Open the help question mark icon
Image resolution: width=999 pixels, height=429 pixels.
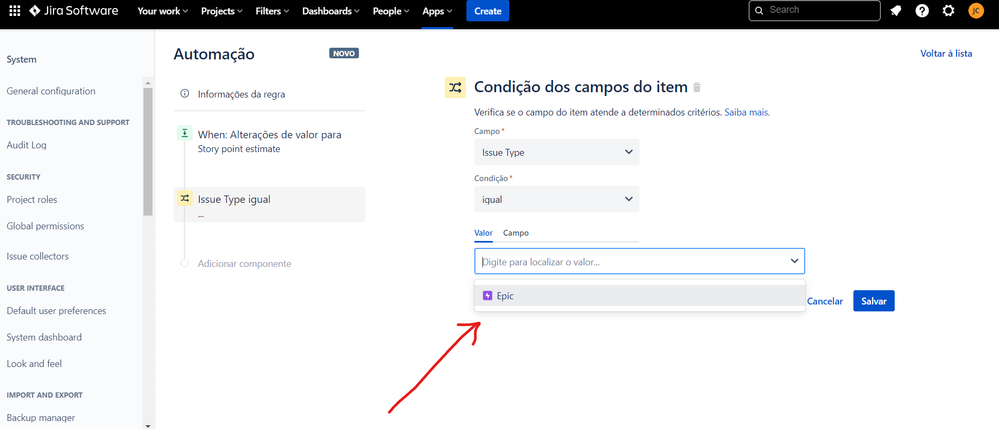[x=922, y=11]
